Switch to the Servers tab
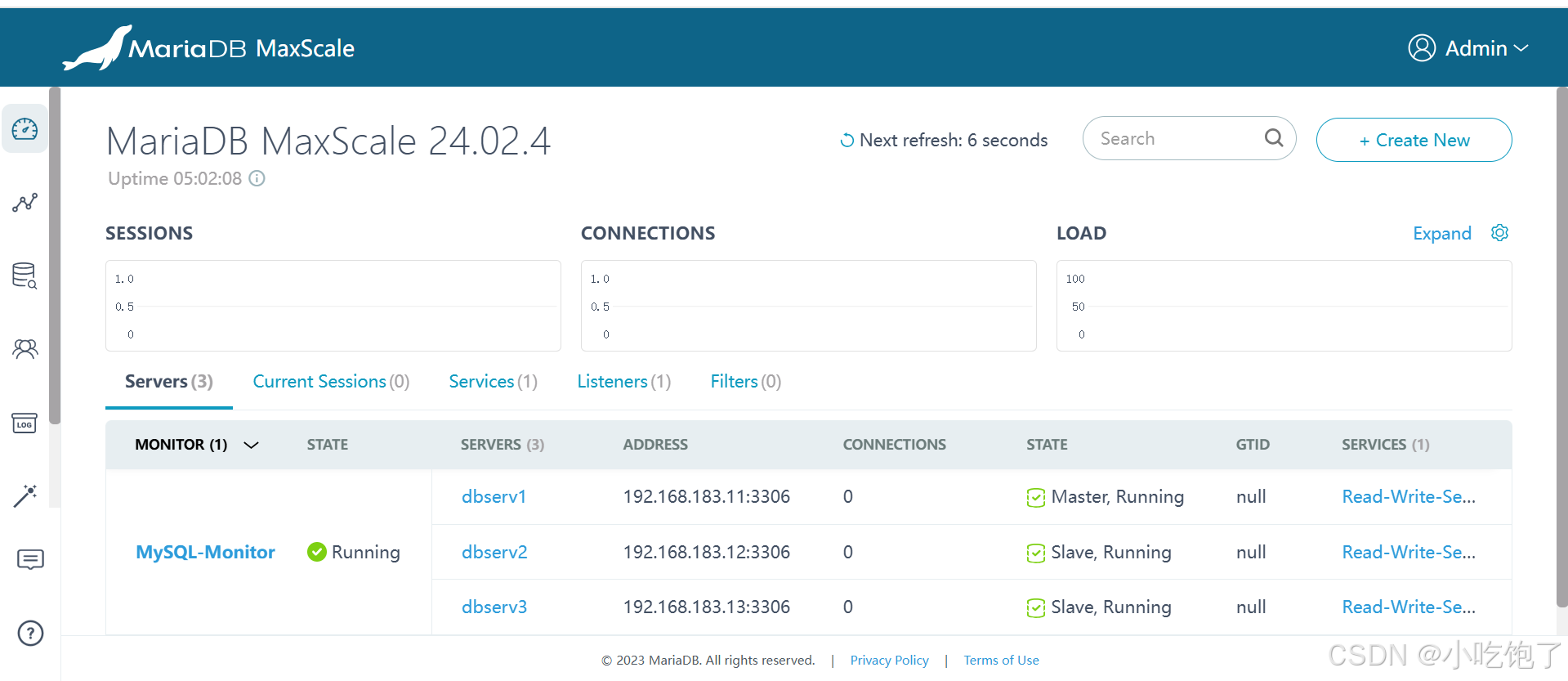1568x681 pixels. [168, 382]
